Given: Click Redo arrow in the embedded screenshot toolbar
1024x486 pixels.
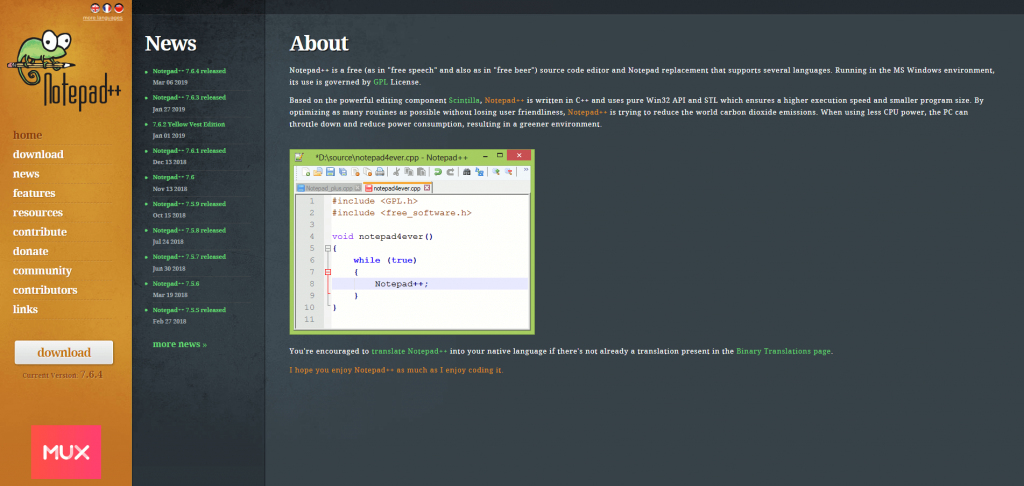Looking at the screenshot, I should point(450,172).
